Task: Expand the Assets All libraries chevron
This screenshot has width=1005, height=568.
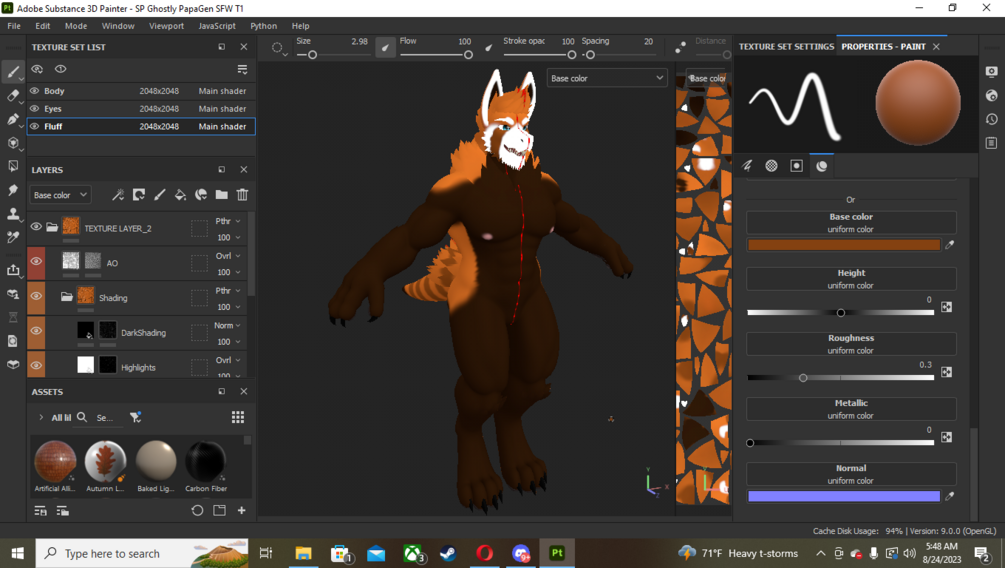Action: 41,417
